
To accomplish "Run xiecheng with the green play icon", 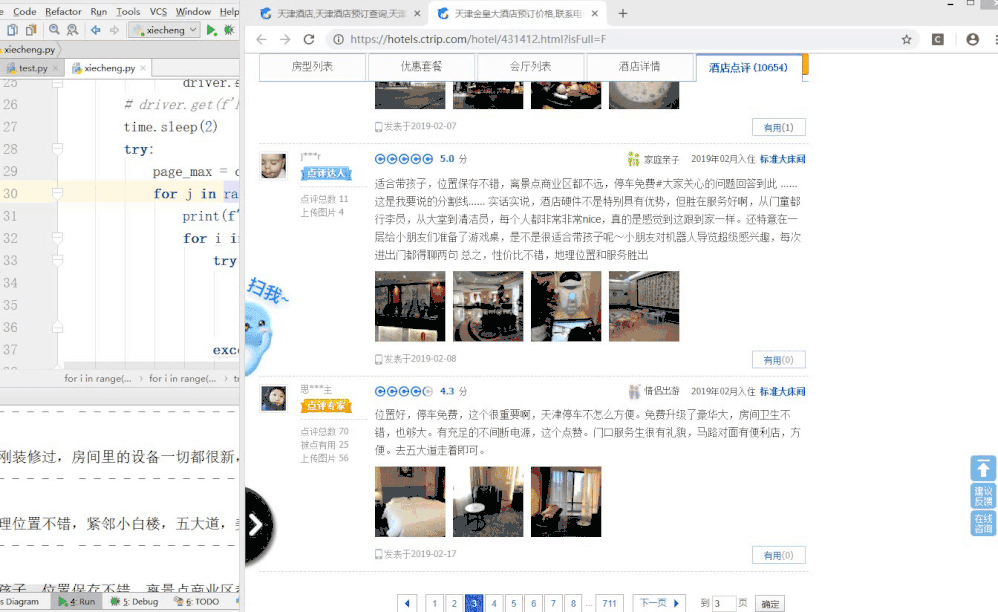I will [x=211, y=30].
